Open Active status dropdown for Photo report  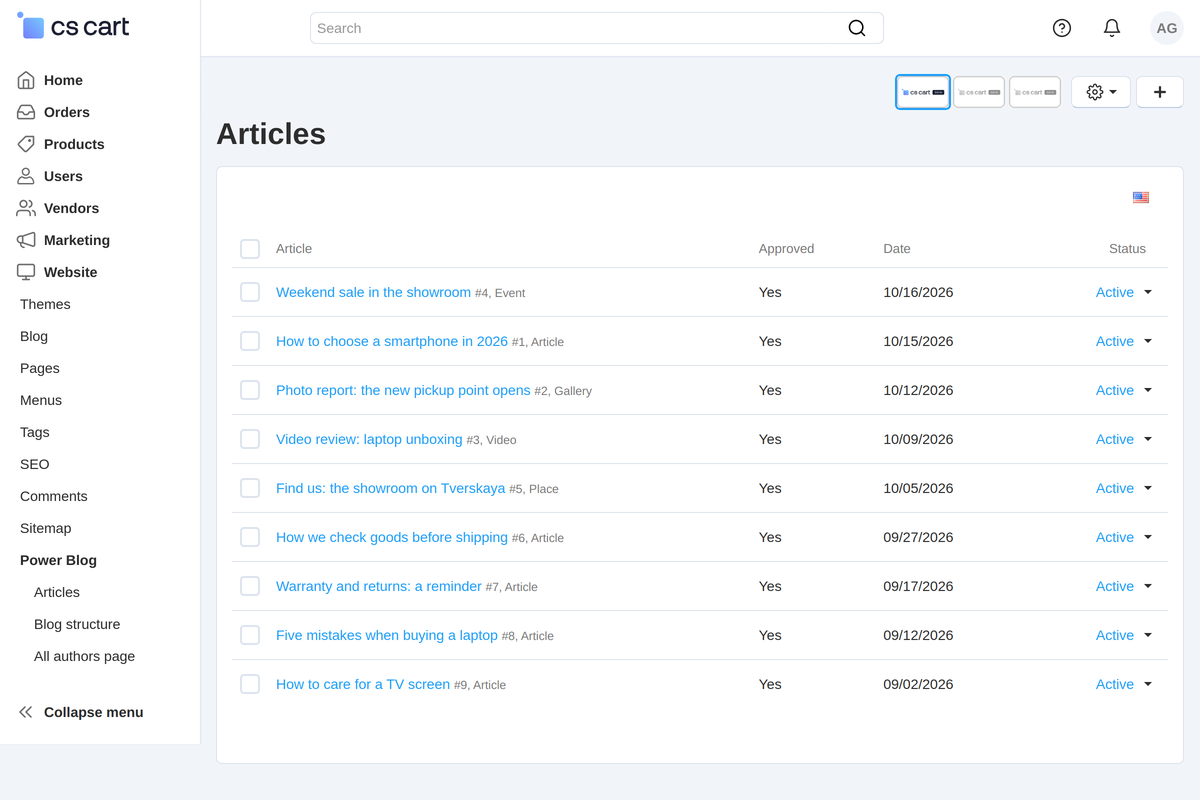(x=1124, y=390)
